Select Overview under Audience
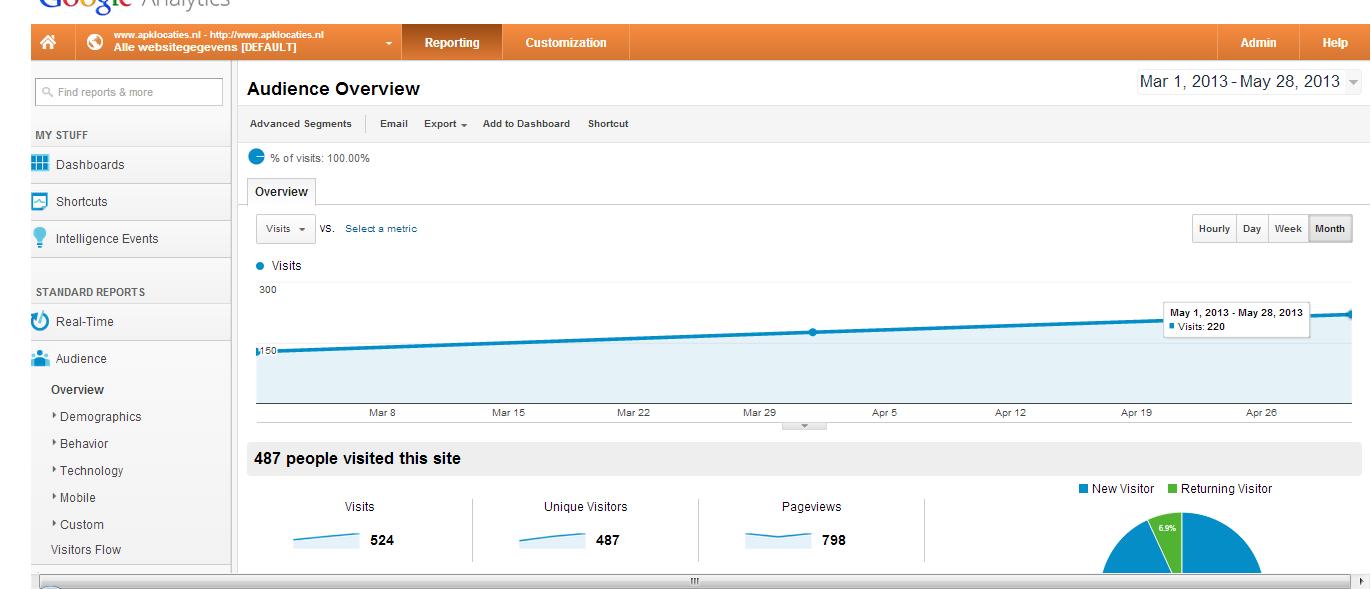Screen dimensions: 1371x589 click(x=77, y=390)
